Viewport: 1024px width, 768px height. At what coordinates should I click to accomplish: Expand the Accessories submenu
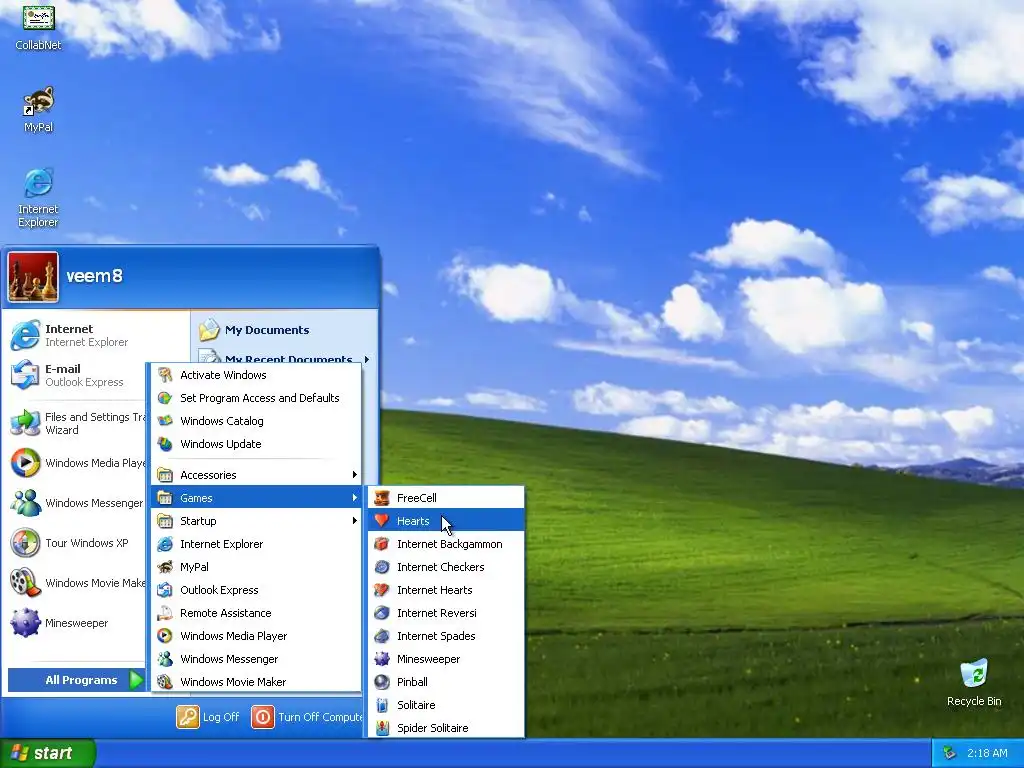256,475
